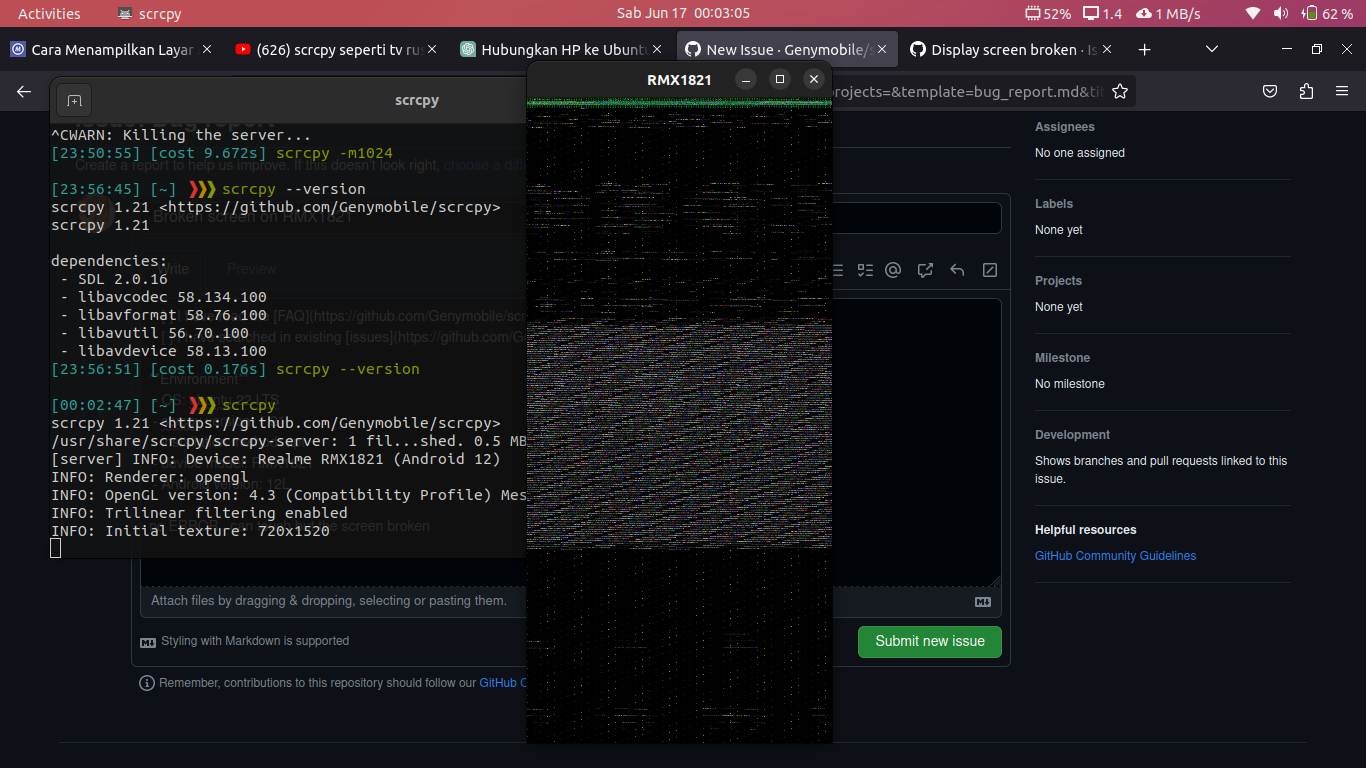Reference an issue using the cross-reference icon
Viewport: 1366px width, 768px height.
click(925, 270)
